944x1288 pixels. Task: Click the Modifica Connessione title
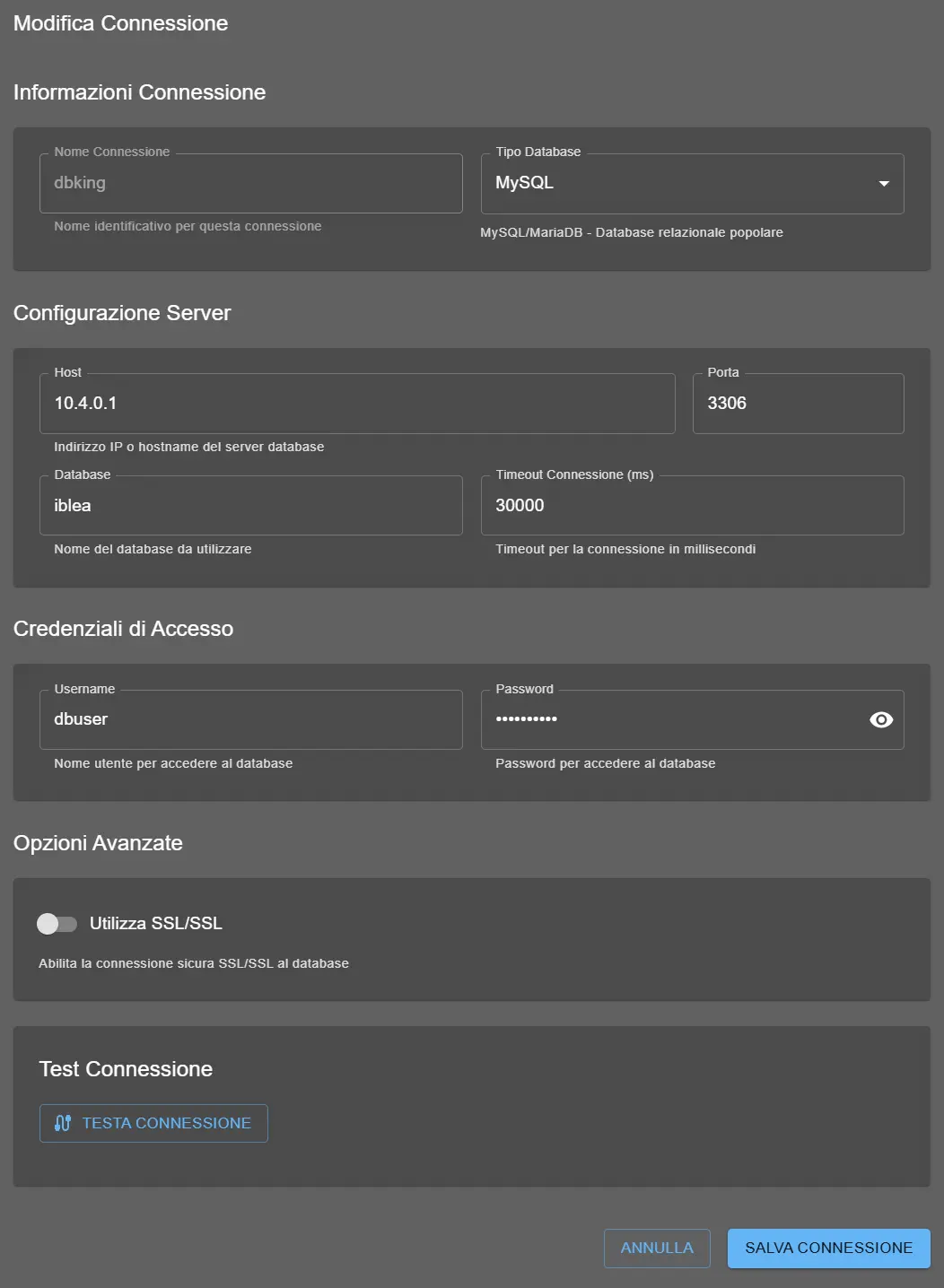(120, 23)
